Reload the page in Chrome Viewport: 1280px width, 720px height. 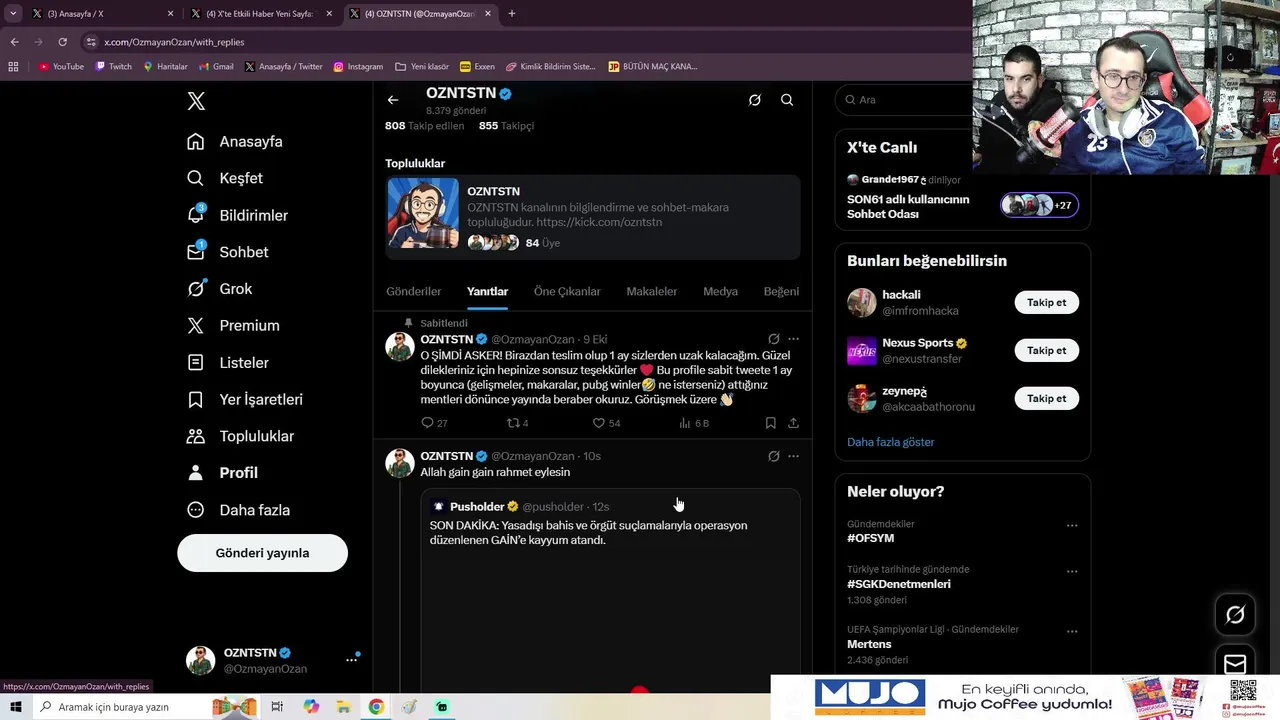tap(62, 42)
